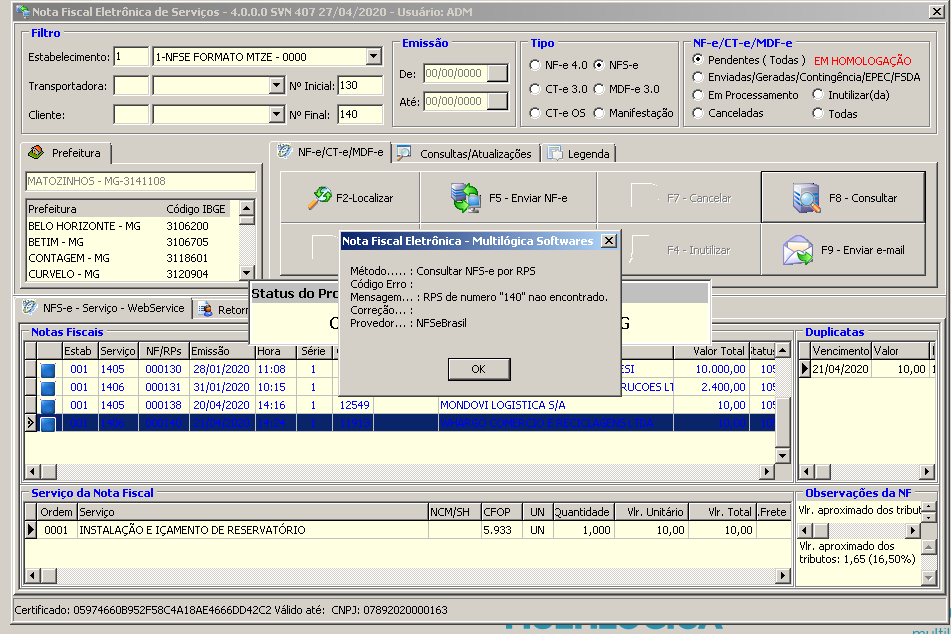Click the application icon in the title bar
Viewport: 951px width, 634px height.
[22, 12]
